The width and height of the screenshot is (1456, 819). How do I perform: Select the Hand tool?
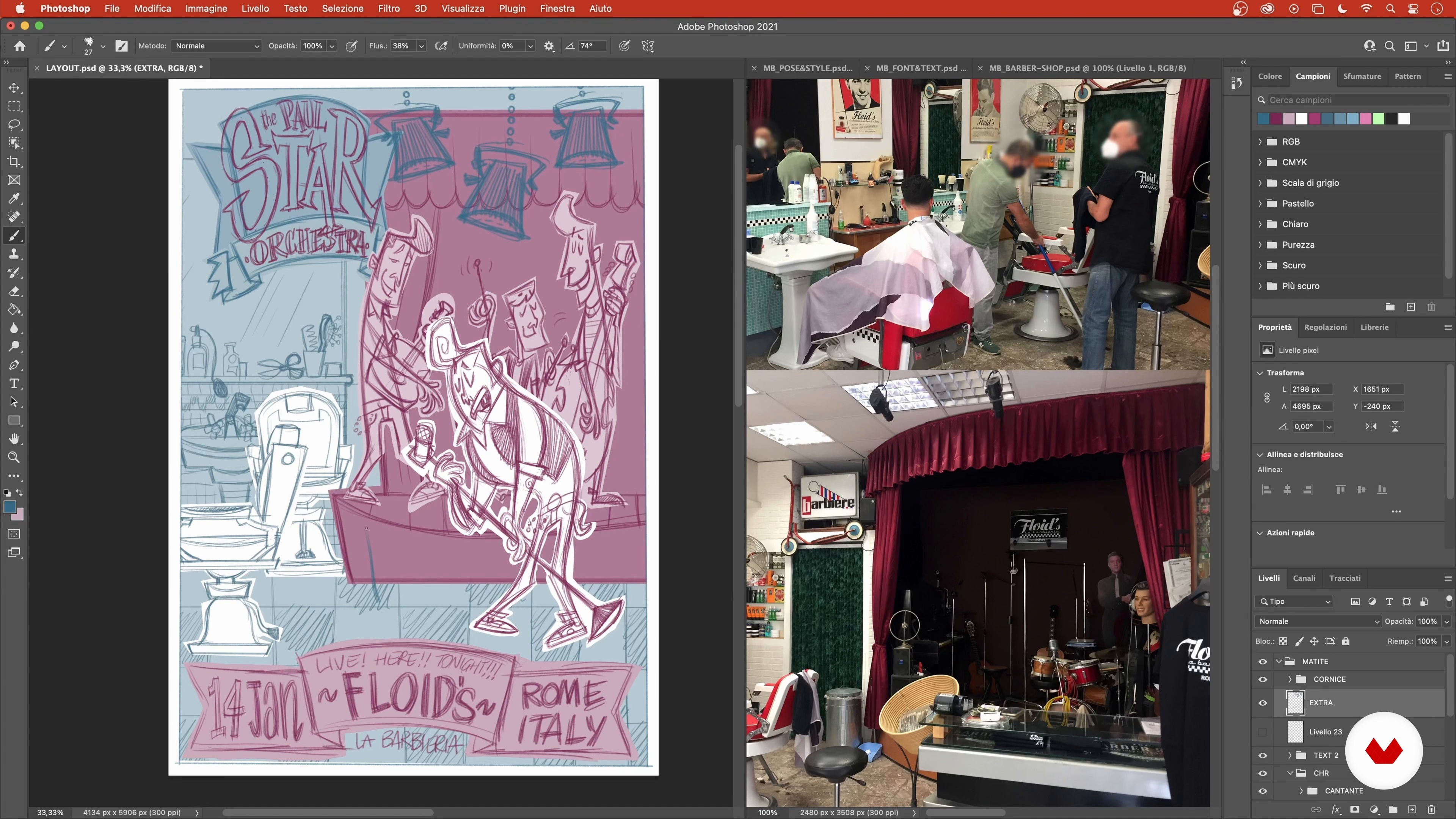point(14,439)
